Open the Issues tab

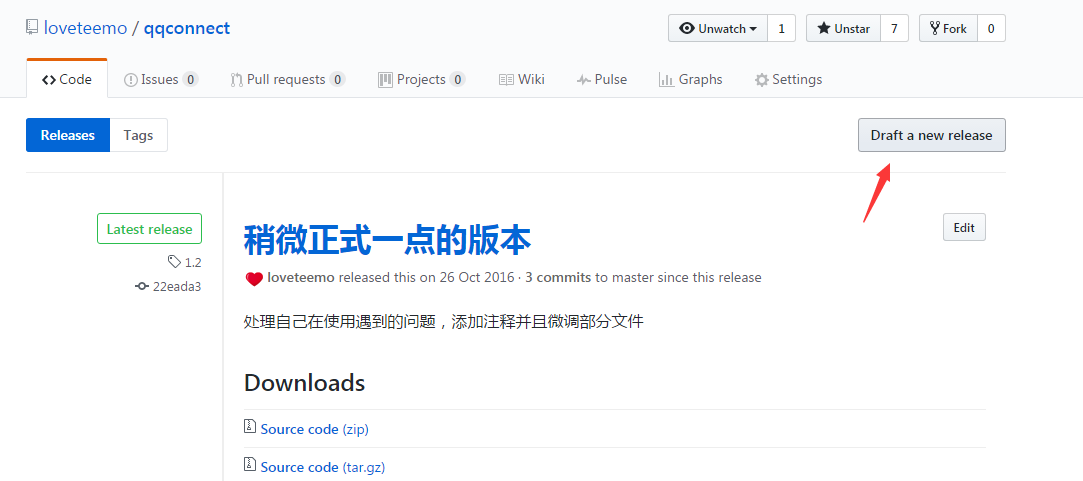pyautogui.click(x=160, y=79)
